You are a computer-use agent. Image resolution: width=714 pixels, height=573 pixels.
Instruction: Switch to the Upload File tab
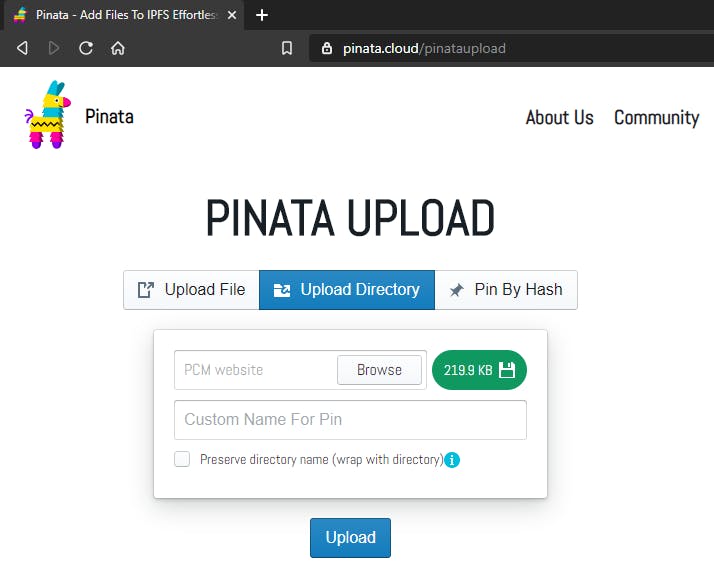coord(191,290)
